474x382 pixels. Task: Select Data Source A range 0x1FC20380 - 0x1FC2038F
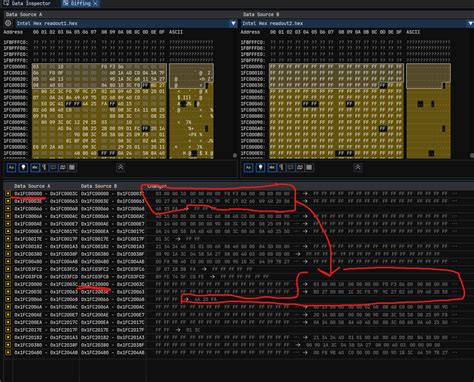(x=46, y=345)
